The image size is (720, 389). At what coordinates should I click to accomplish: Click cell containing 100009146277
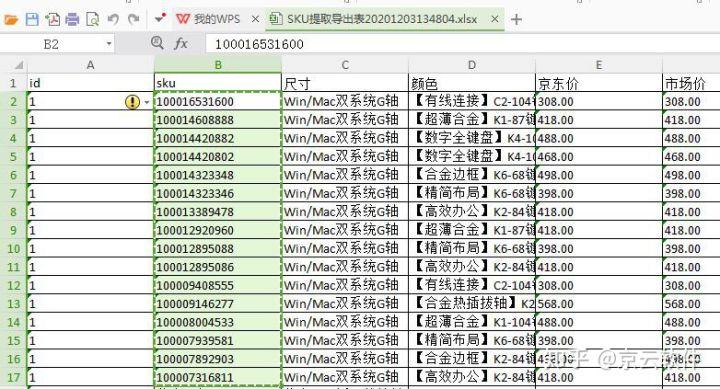[x=218, y=304]
